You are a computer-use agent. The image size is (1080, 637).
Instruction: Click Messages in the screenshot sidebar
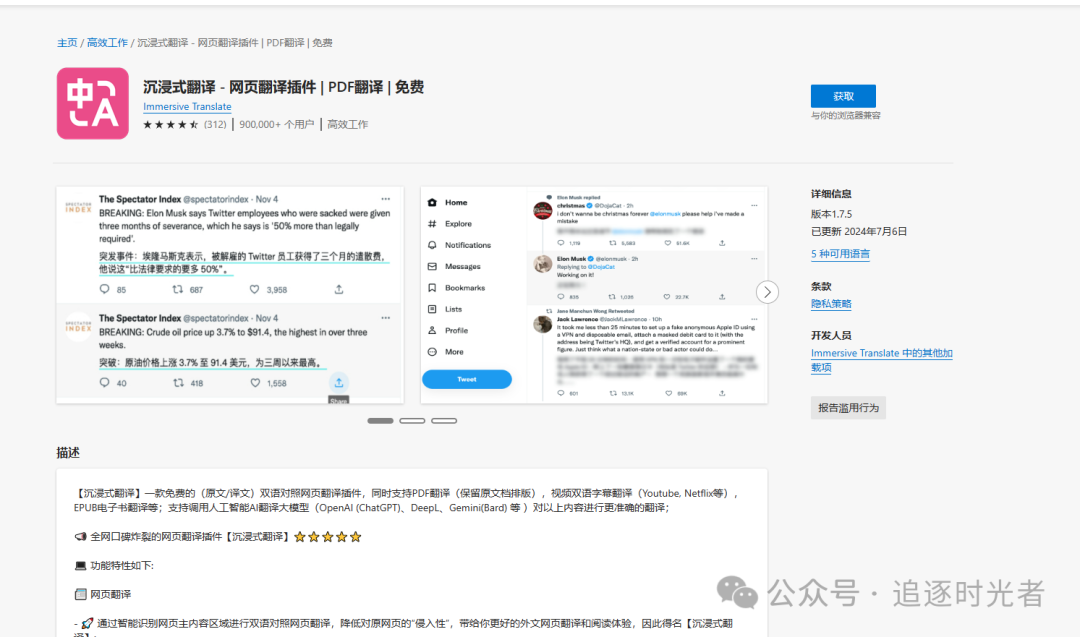(x=463, y=267)
